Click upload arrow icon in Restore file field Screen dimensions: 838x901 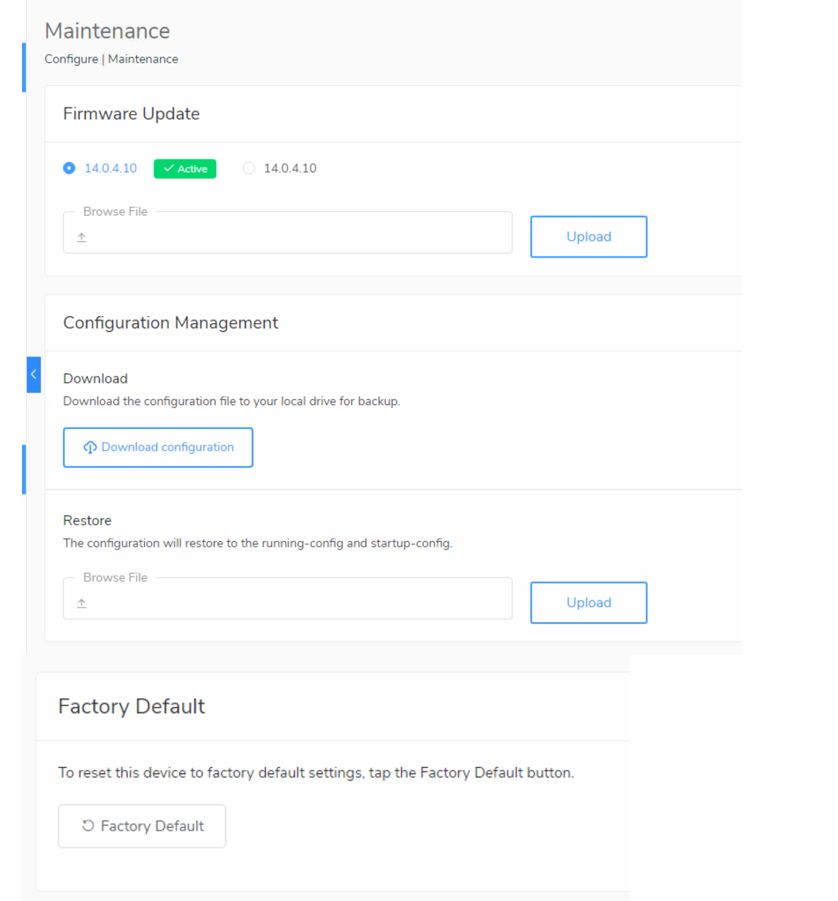pyautogui.click(x=82, y=603)
